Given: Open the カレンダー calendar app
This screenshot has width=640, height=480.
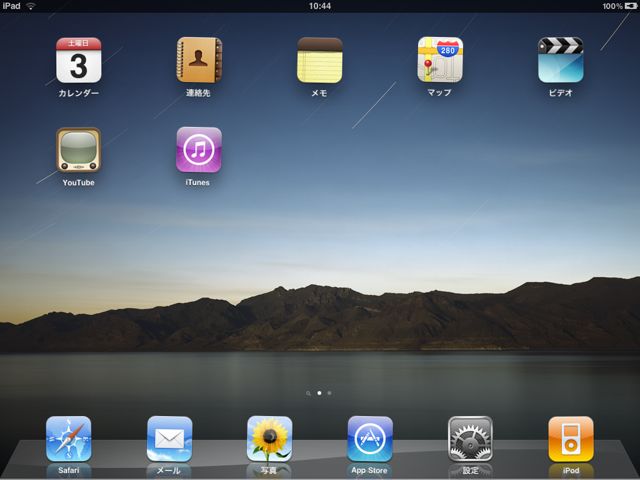Looking at the screenshot, I should click(78, 60).
